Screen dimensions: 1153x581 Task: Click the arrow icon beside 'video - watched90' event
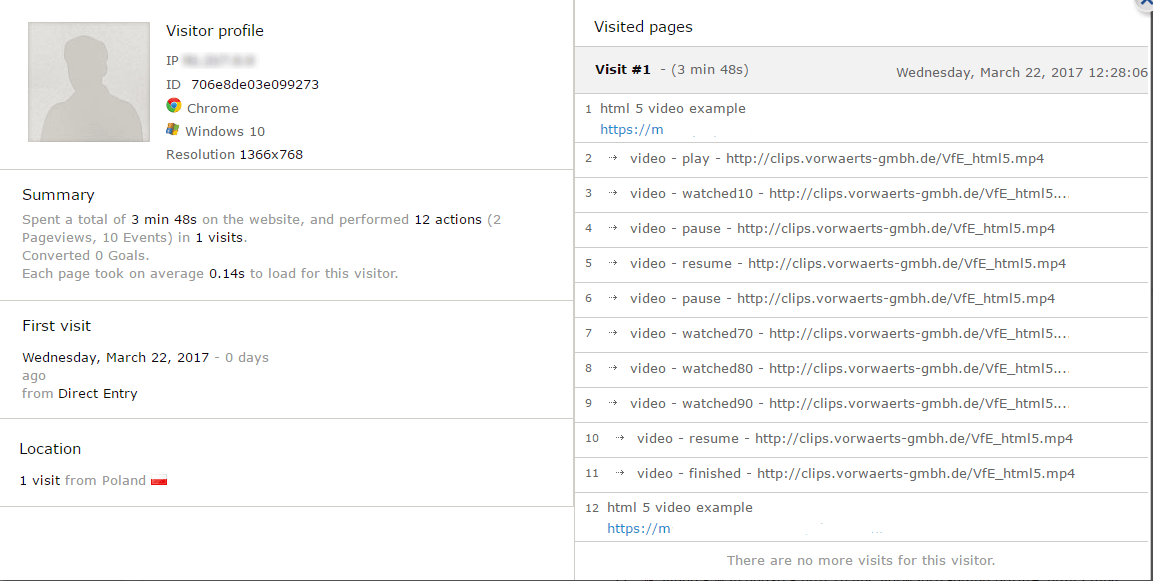coord(611,403)
